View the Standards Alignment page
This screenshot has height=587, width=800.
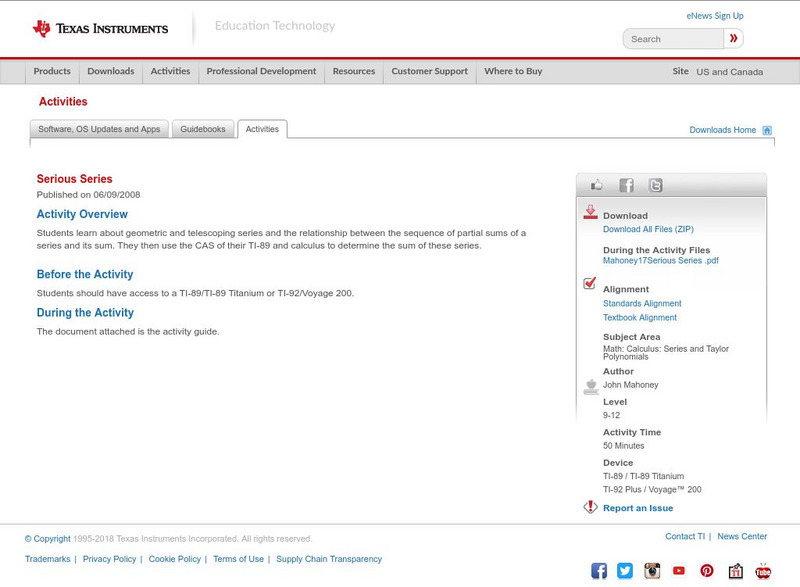641,303
